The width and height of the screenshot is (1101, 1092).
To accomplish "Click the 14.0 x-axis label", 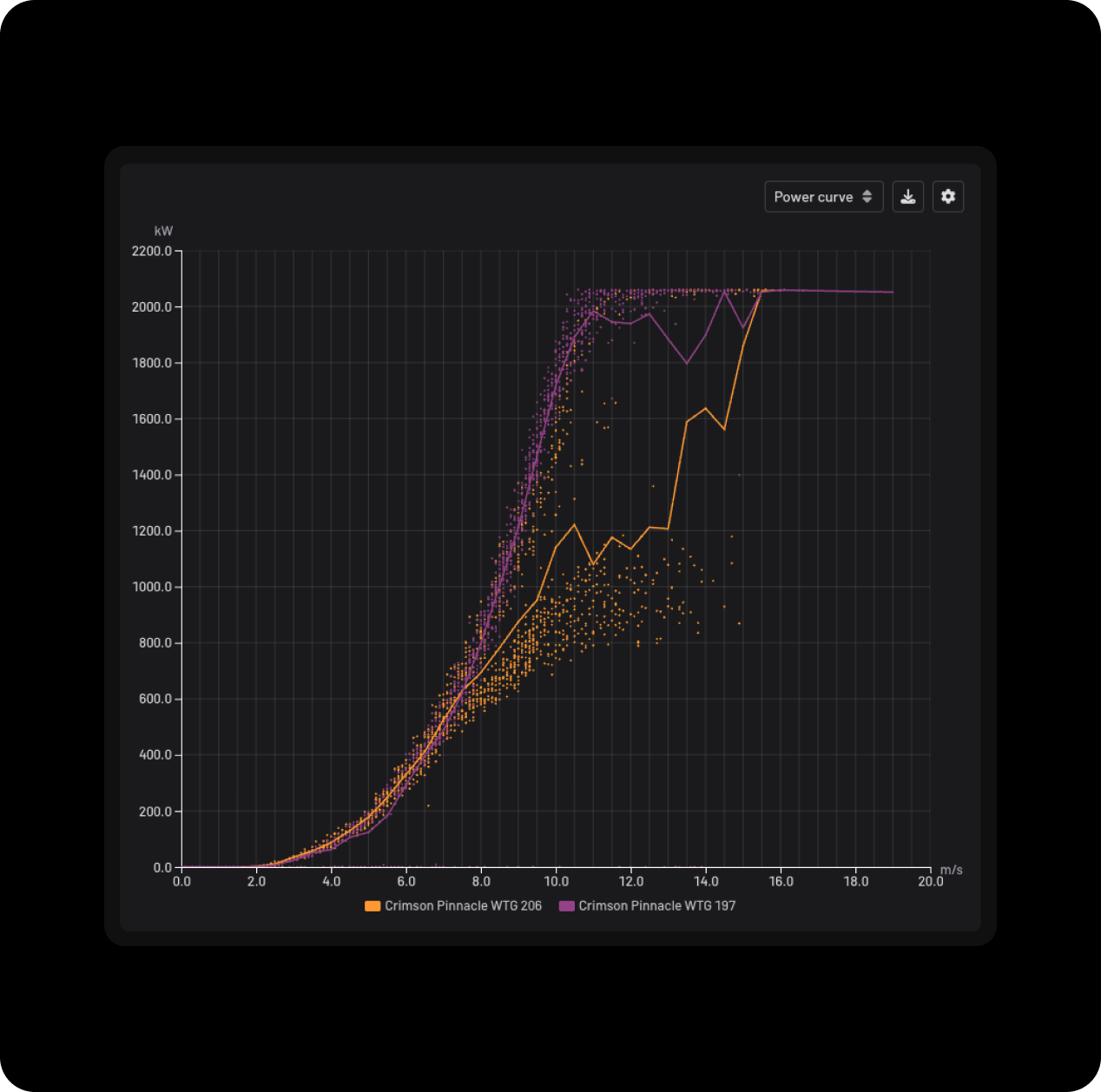I will (706, 881).
